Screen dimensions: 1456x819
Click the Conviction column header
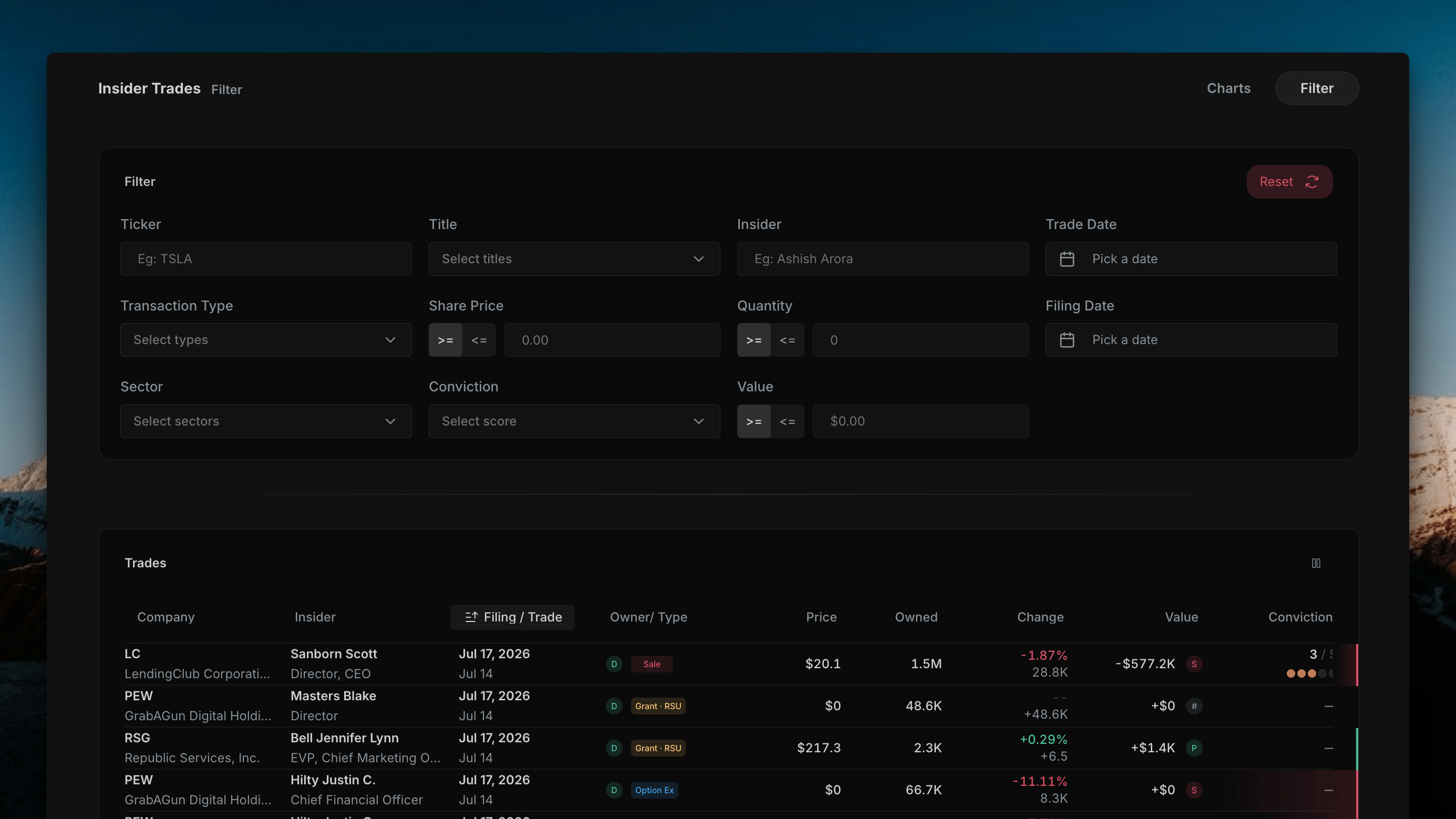coord(1300,617)
